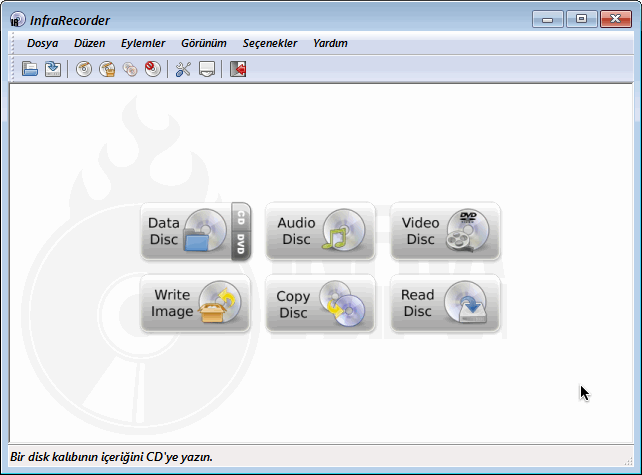Open the Yardım menu
The width and height of the screenshot is (642, 475).
(x=330, y=43)
